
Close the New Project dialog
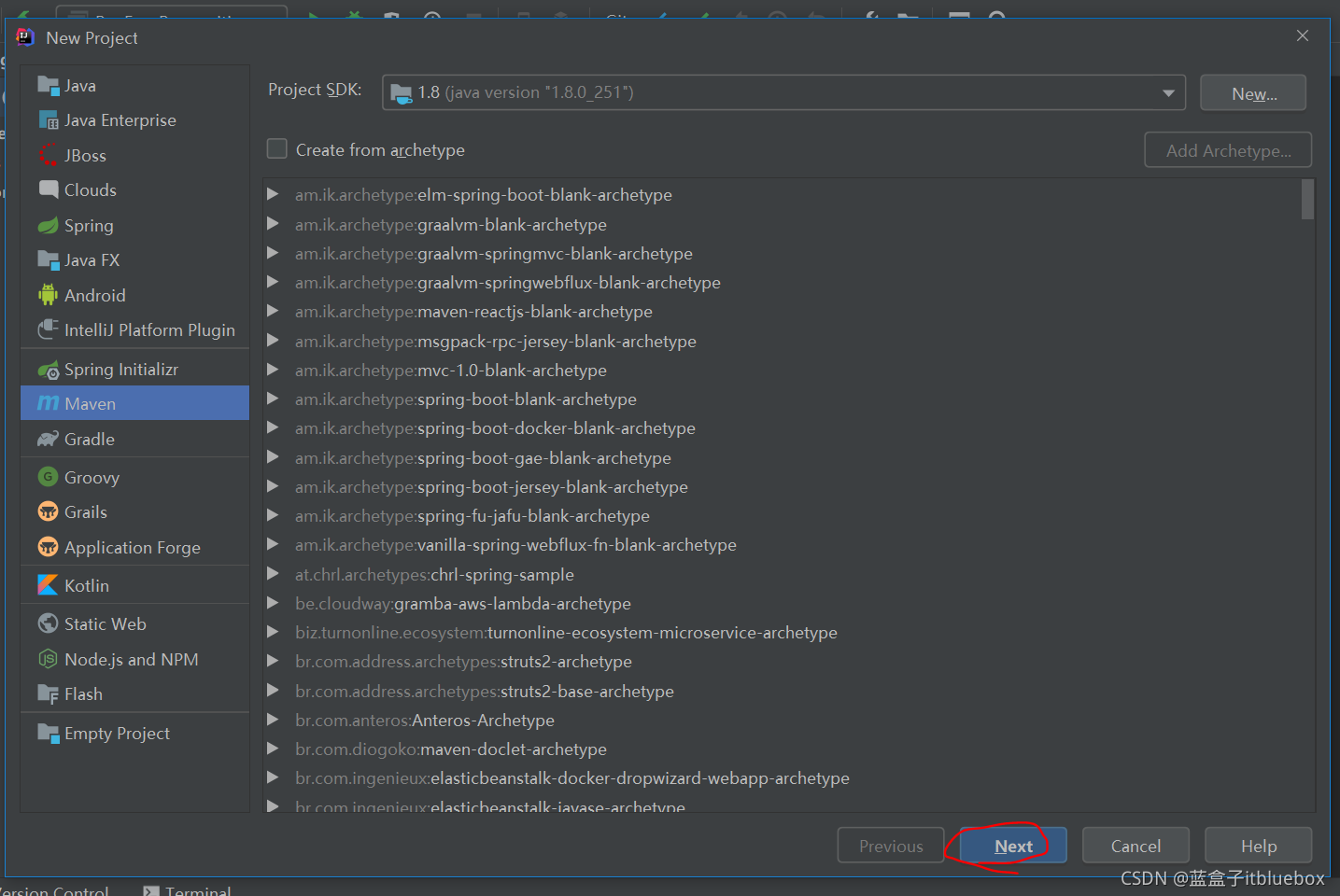pos(1303,35)
